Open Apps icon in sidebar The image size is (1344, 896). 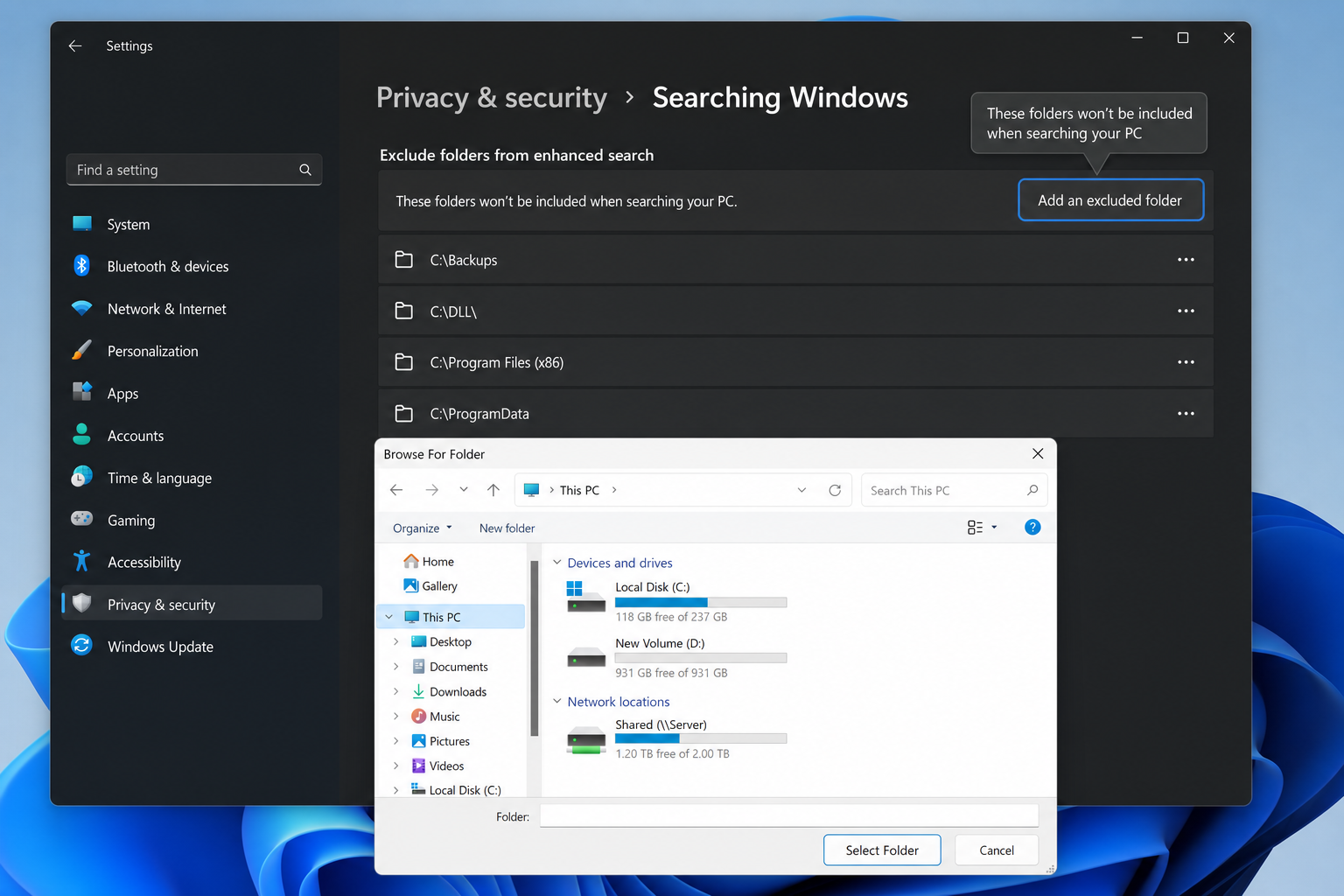click(82, 393)
